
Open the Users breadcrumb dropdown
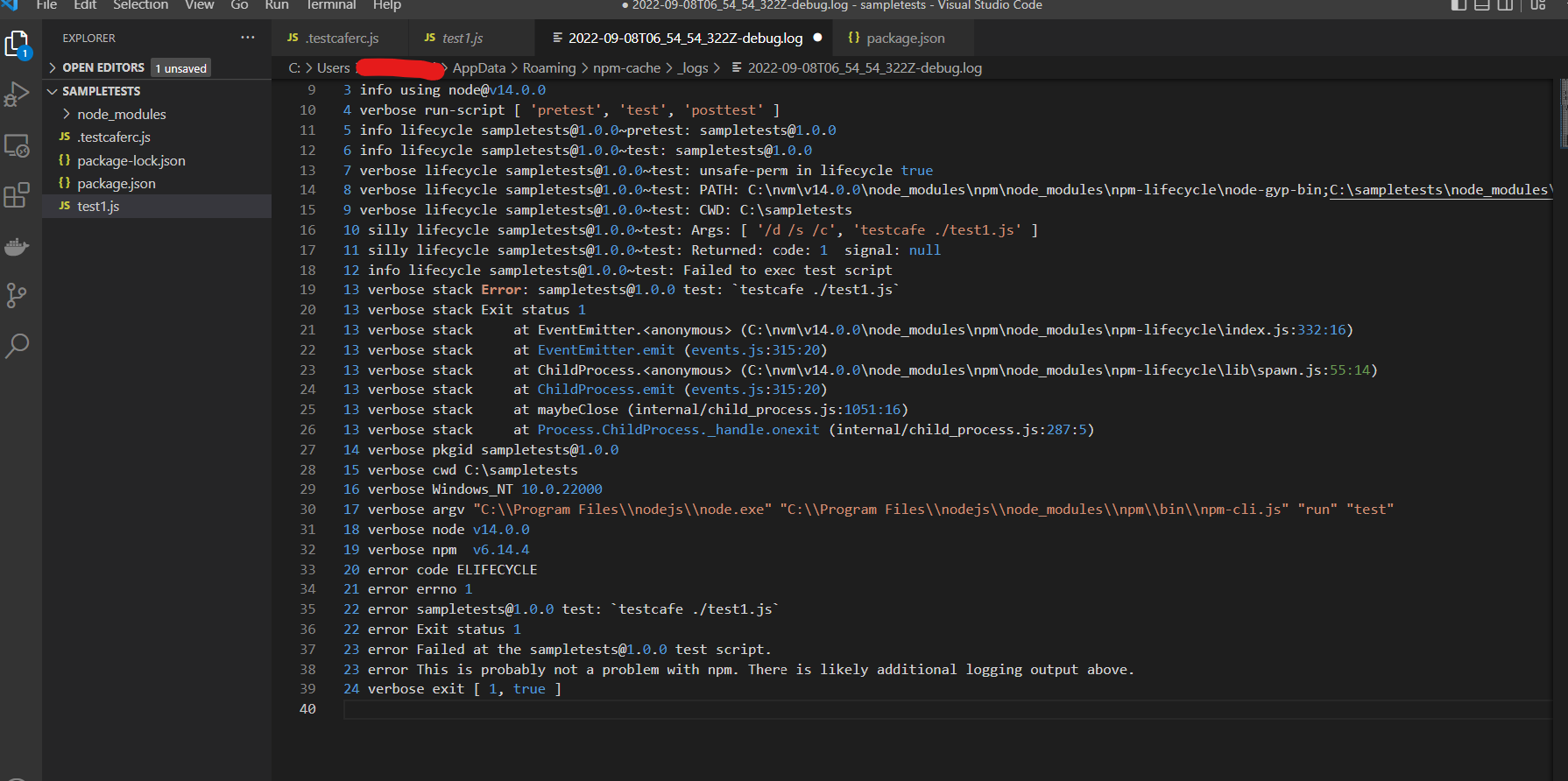(x=333, y=67)
